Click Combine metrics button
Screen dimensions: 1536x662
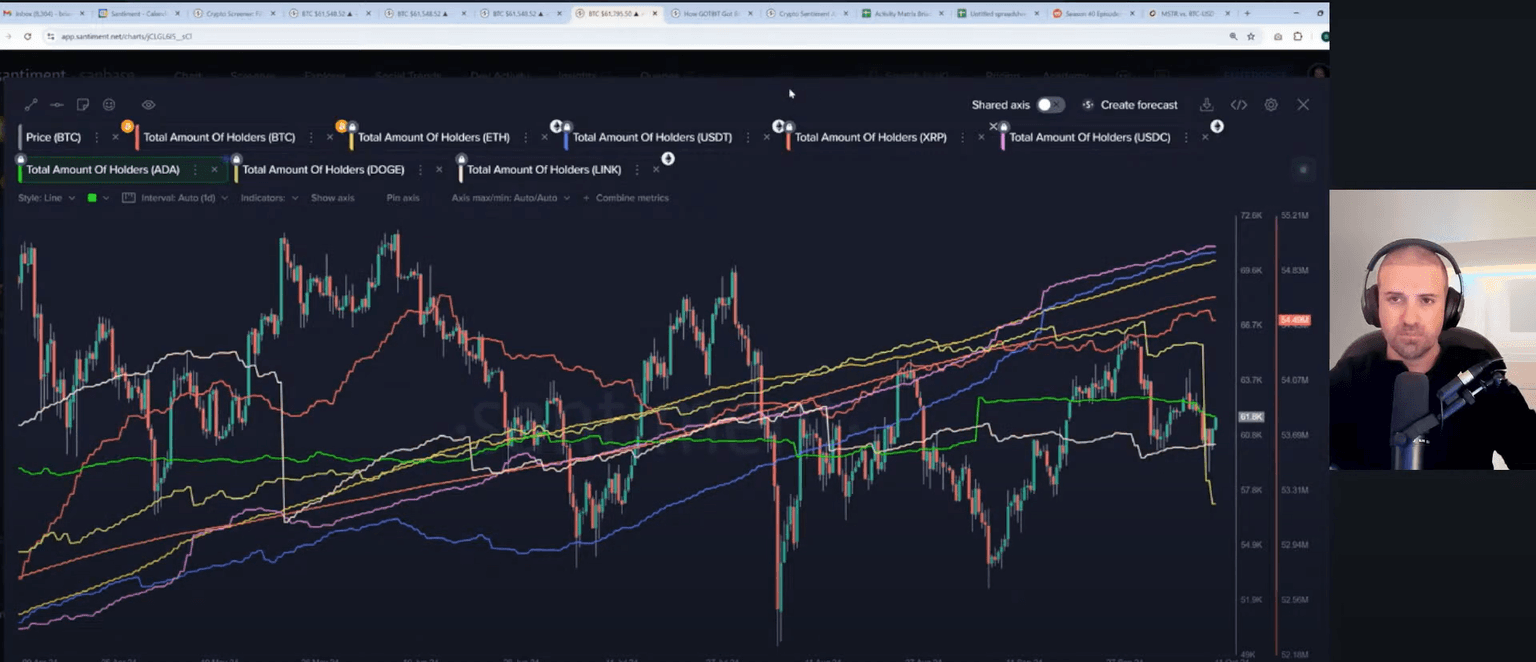point(632,198)
